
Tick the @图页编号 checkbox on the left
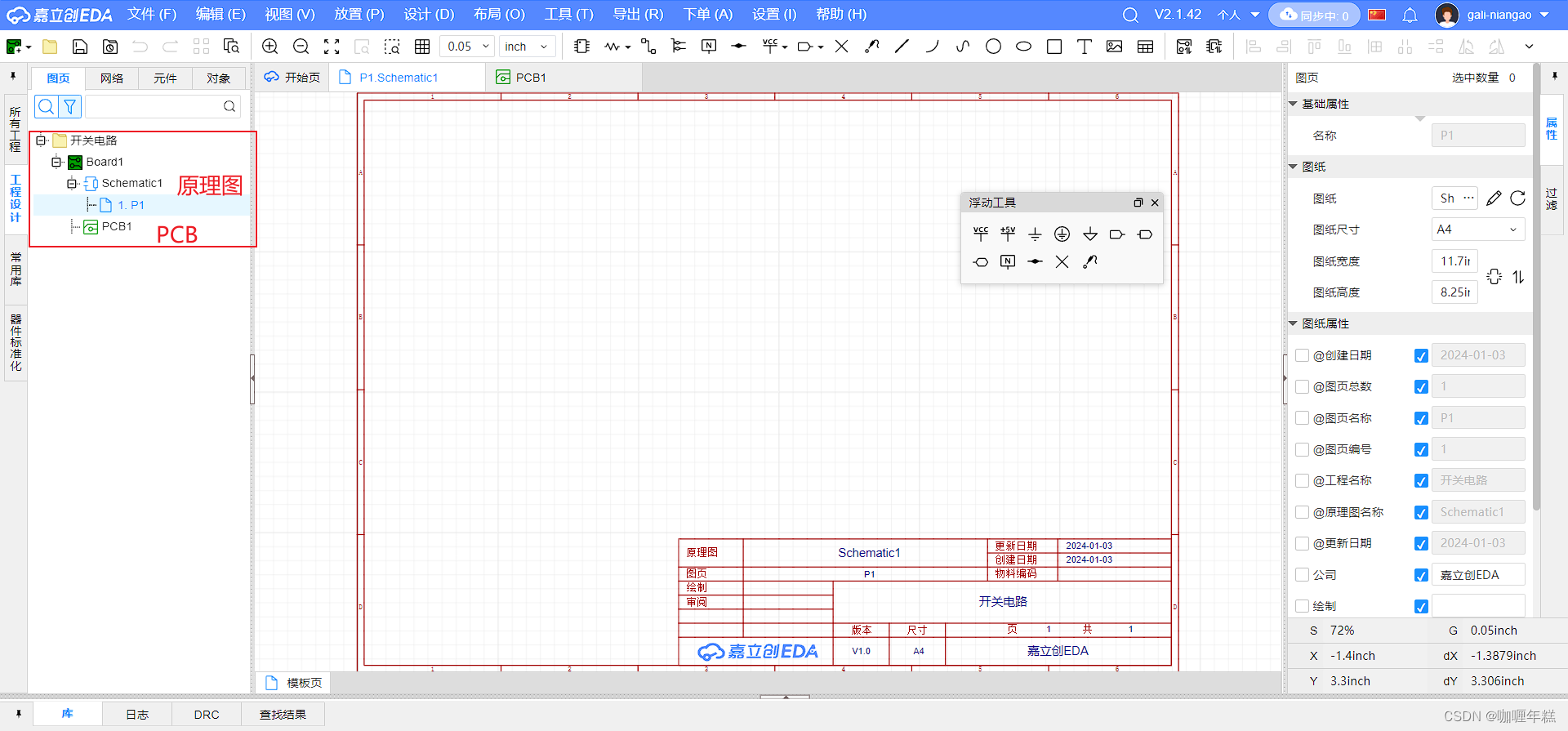[x=1303, y=449]
